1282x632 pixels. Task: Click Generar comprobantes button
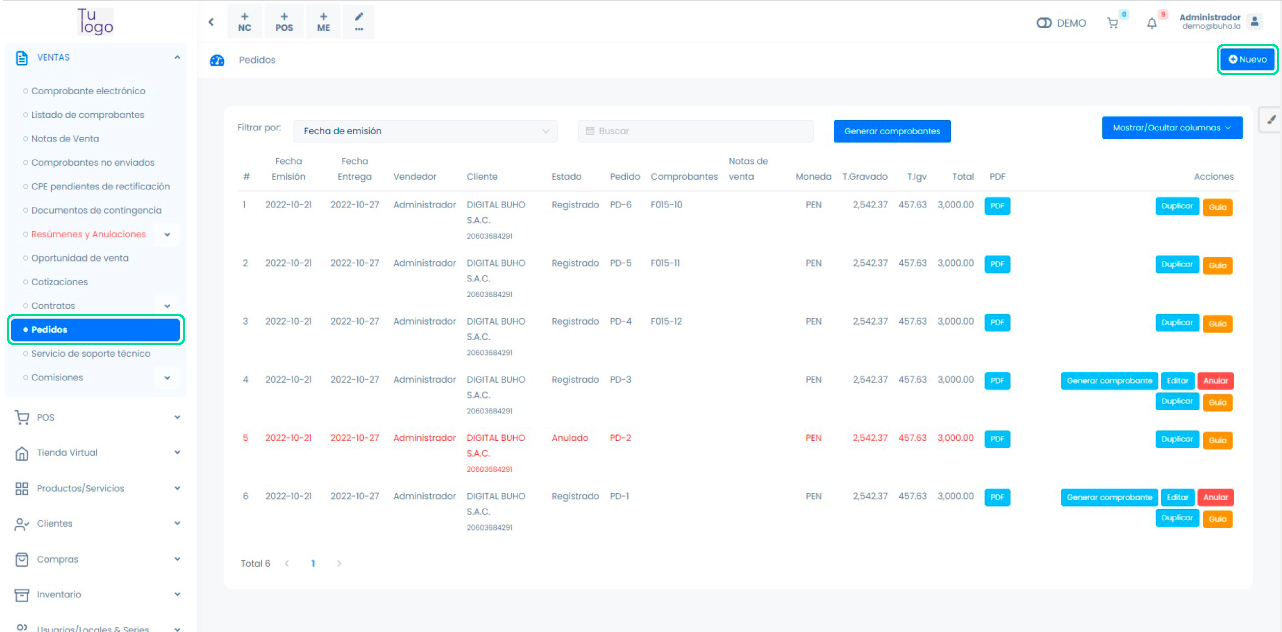point(892,131)
